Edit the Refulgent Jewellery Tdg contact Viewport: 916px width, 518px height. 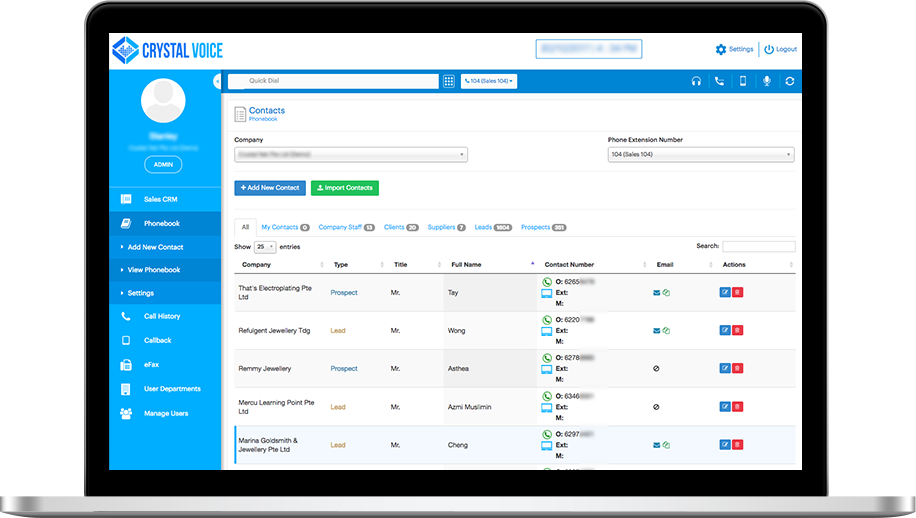(x=725, y=330)
